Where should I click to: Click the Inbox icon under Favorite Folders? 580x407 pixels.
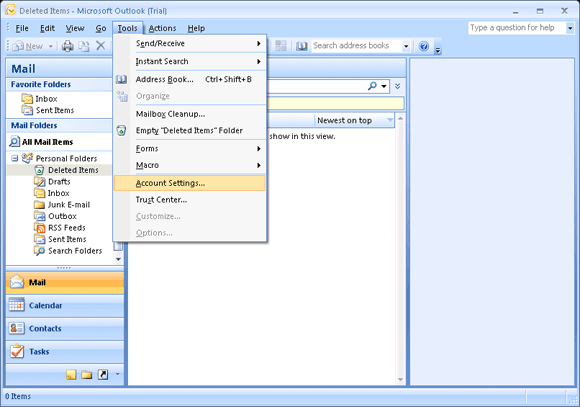point(27,99)
